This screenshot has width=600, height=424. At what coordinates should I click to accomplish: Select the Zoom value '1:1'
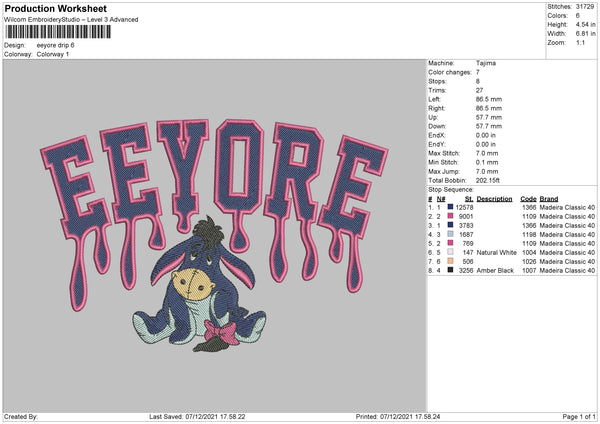tap(580, 42)
